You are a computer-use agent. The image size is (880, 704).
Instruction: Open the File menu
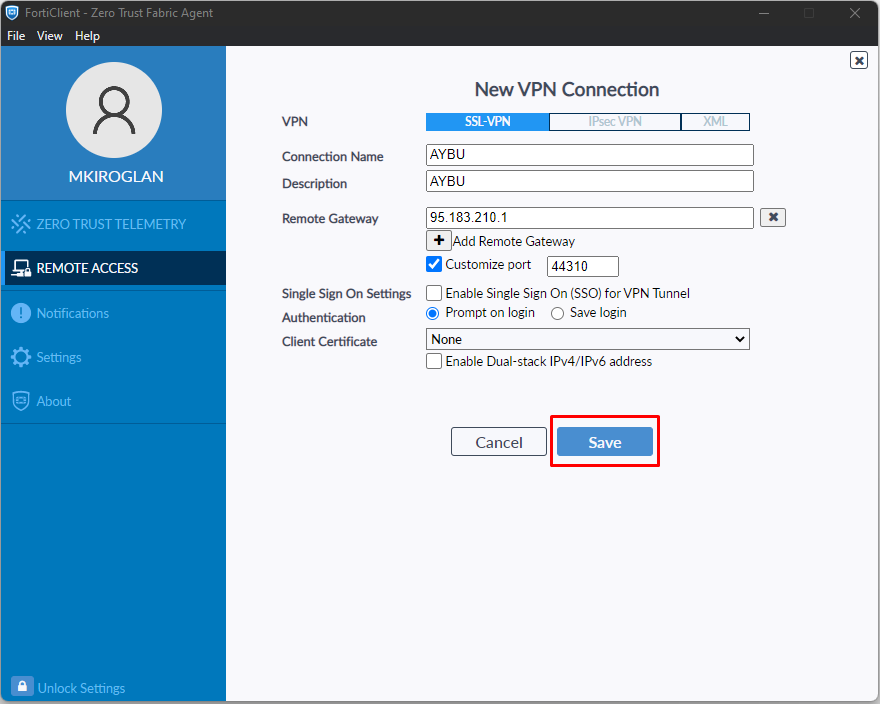[16, 36]
